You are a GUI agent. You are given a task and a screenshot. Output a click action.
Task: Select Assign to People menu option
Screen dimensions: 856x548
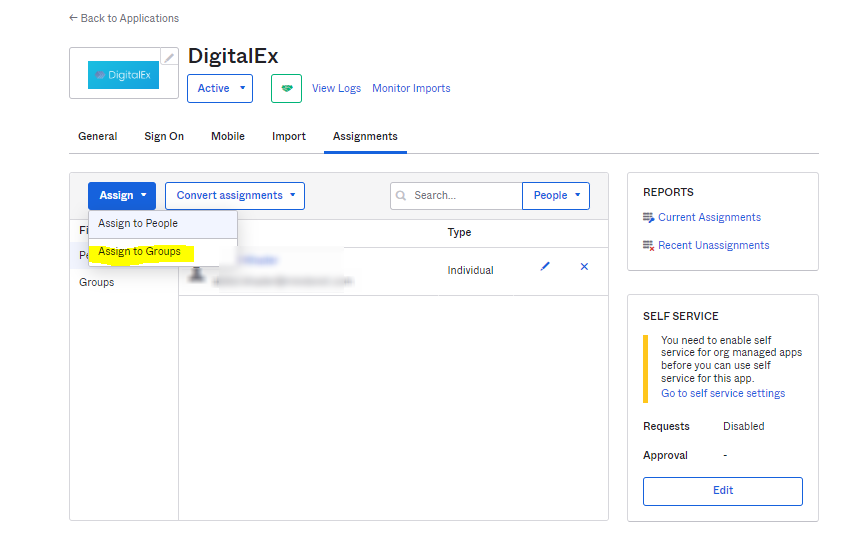(138, 223)
